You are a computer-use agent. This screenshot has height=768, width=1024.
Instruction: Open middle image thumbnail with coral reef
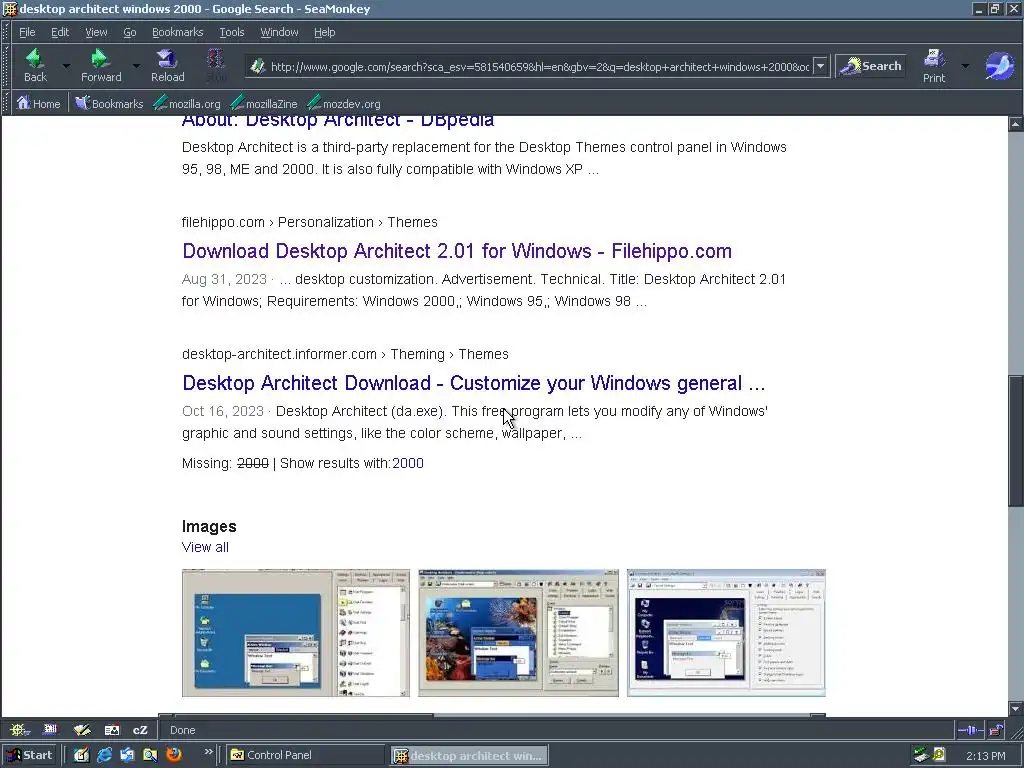pyautogui.click(x=518, y=633)
